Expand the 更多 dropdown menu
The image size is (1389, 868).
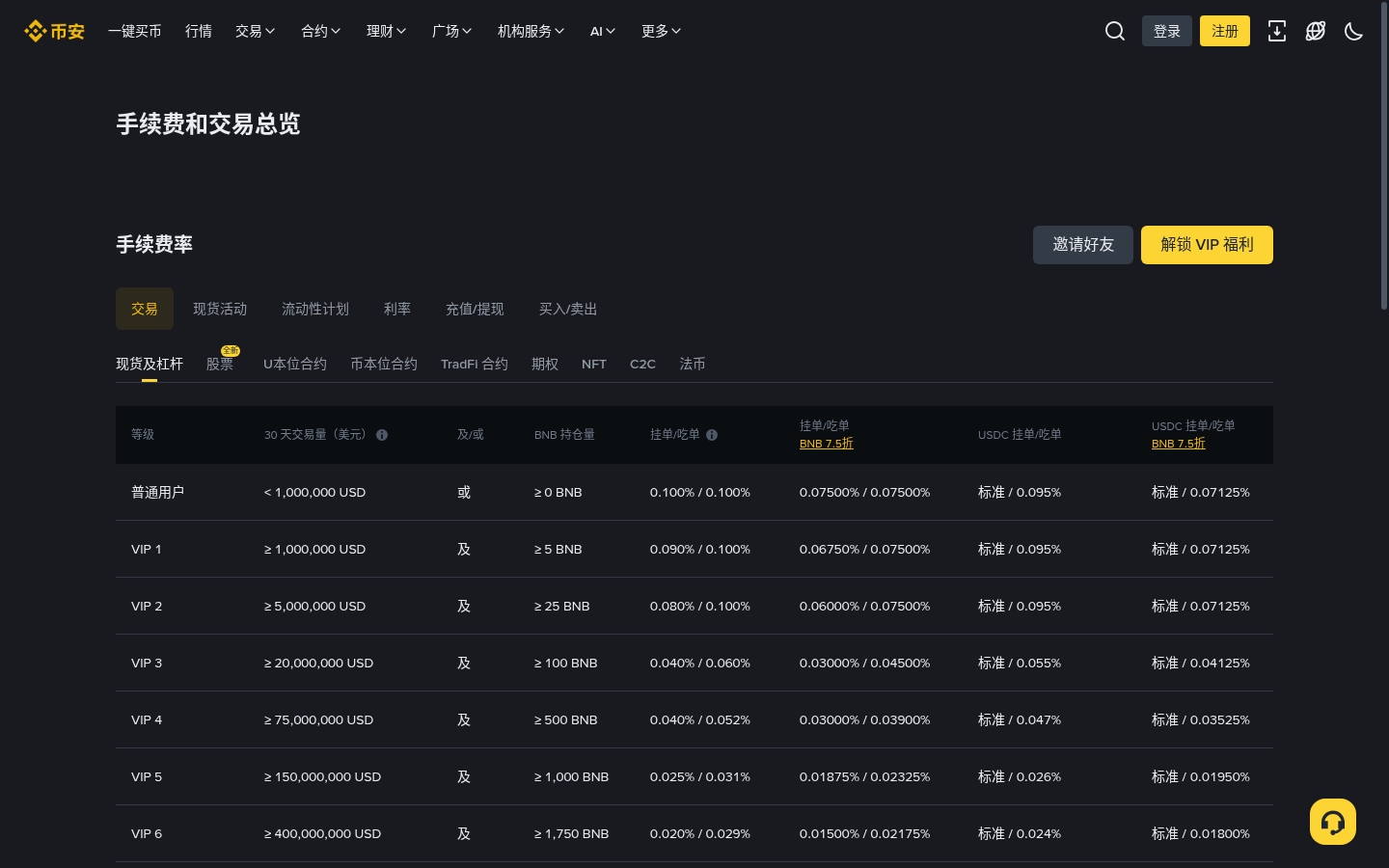click(662, 31)
